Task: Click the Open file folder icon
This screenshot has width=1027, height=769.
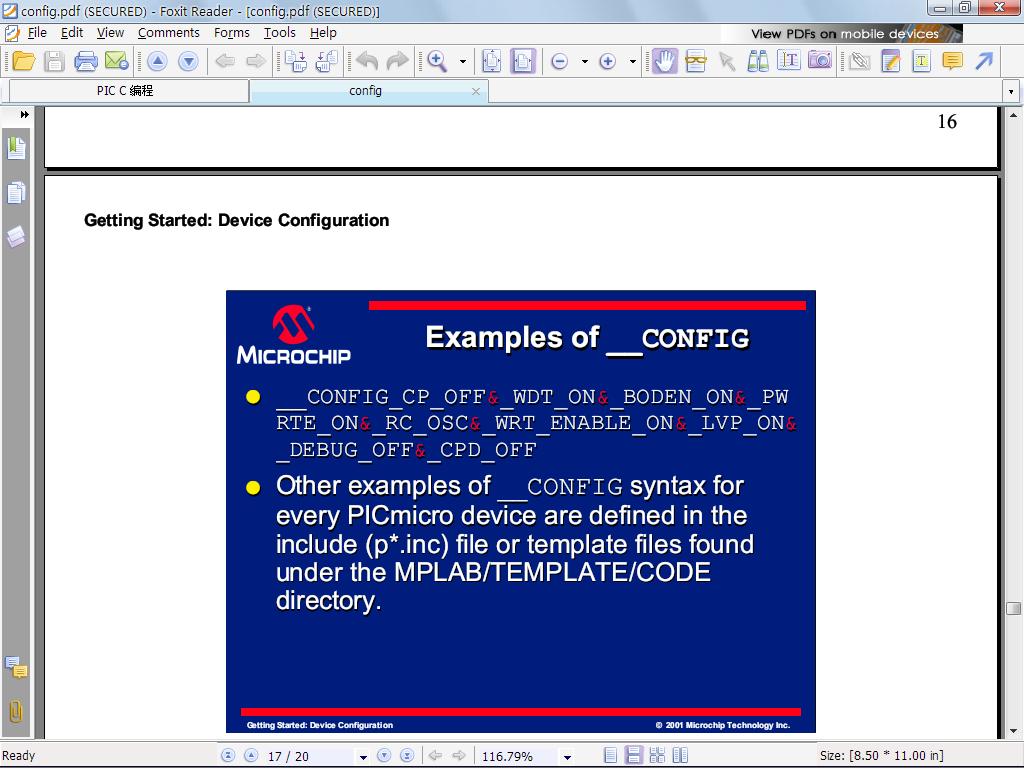Action: click(24, 62)
